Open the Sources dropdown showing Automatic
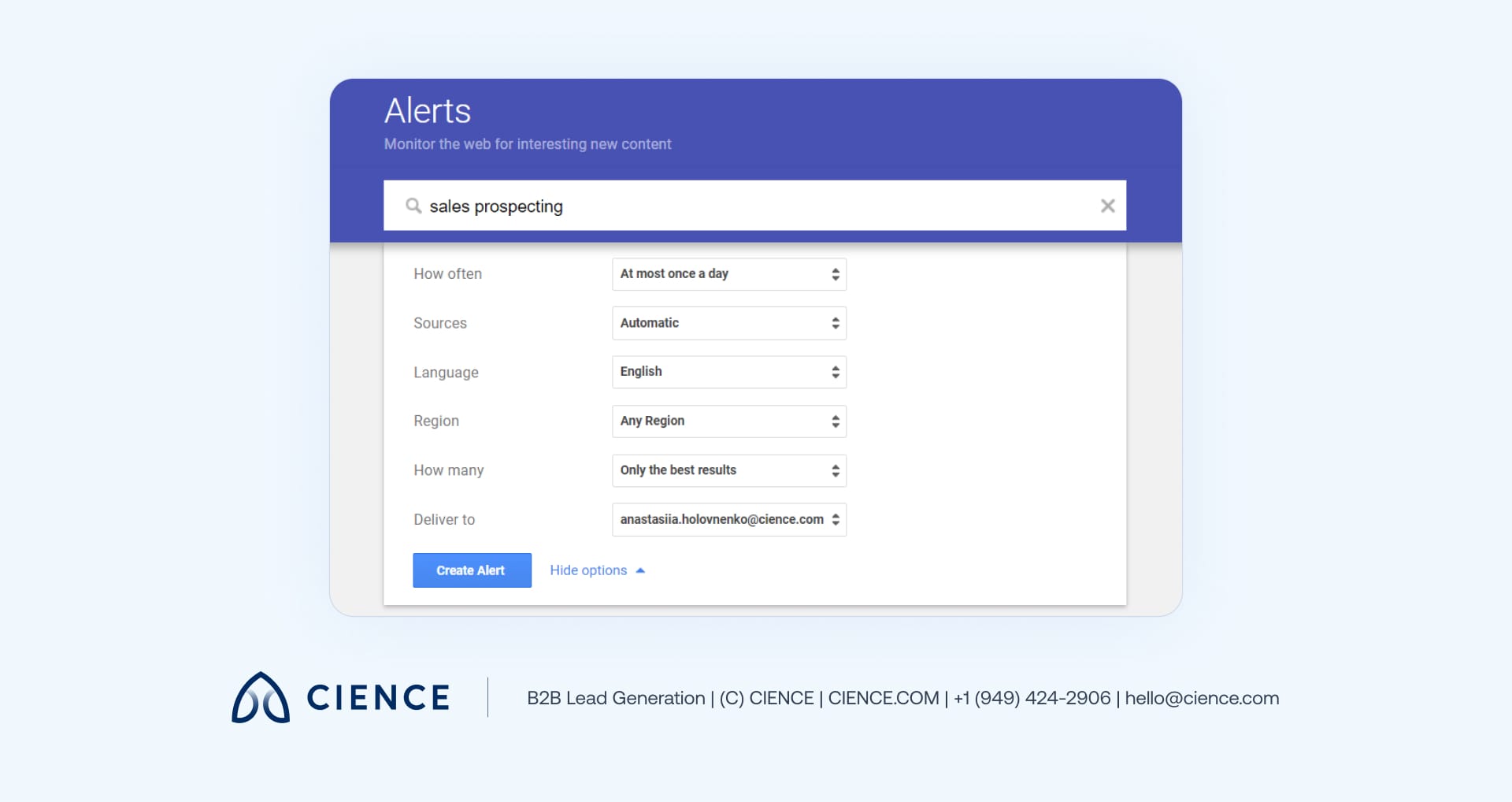The image size is (1512, 802). tap(728, 323)
